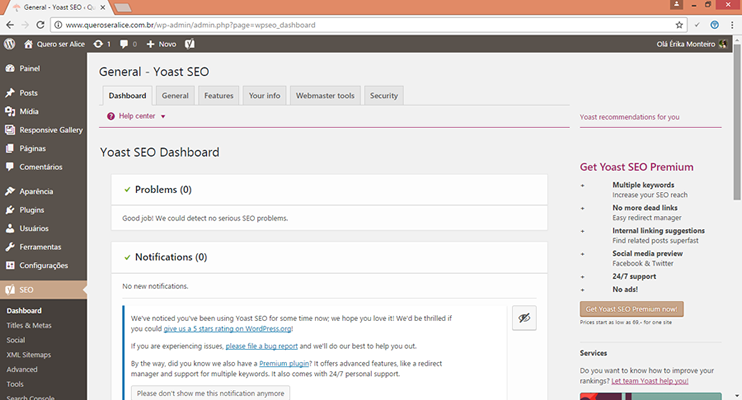
Task: Follow give us a 5 stars rating link
Action: click(x=227, y=329)
